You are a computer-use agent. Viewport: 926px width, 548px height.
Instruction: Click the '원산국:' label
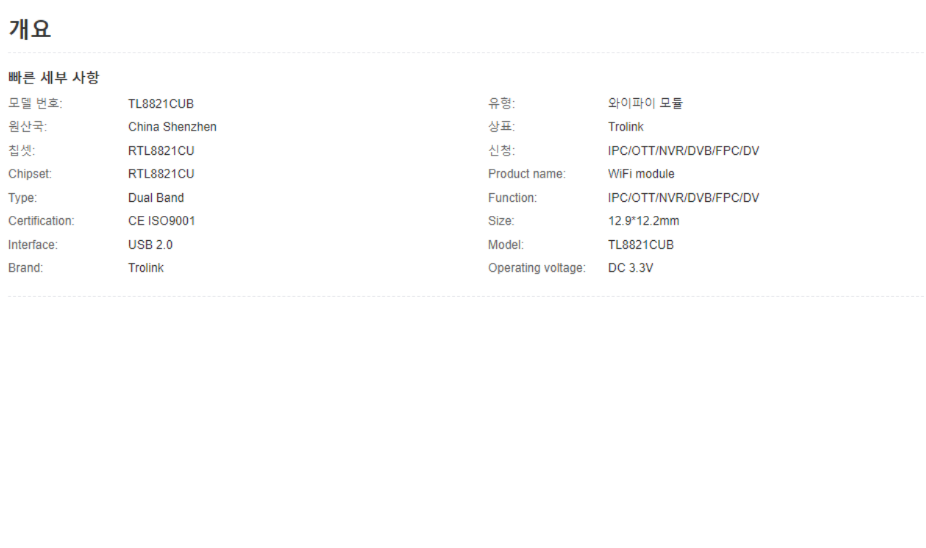pyautogui.click(x=27, y=127)
